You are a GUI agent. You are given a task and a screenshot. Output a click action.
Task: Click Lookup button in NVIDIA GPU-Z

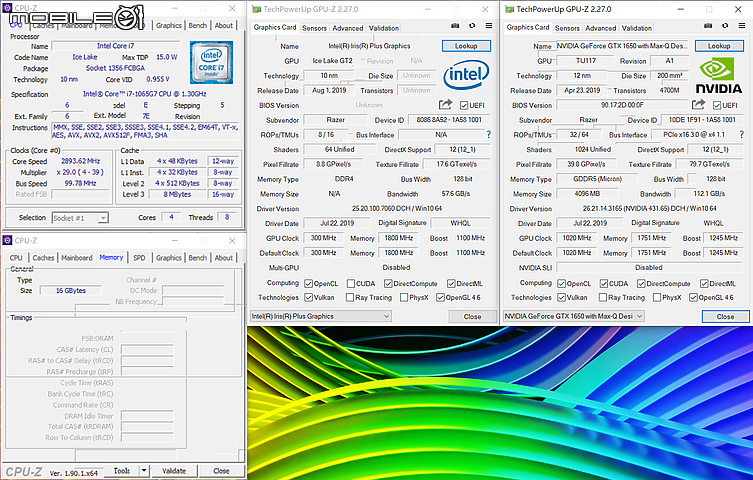click(719, 46)
